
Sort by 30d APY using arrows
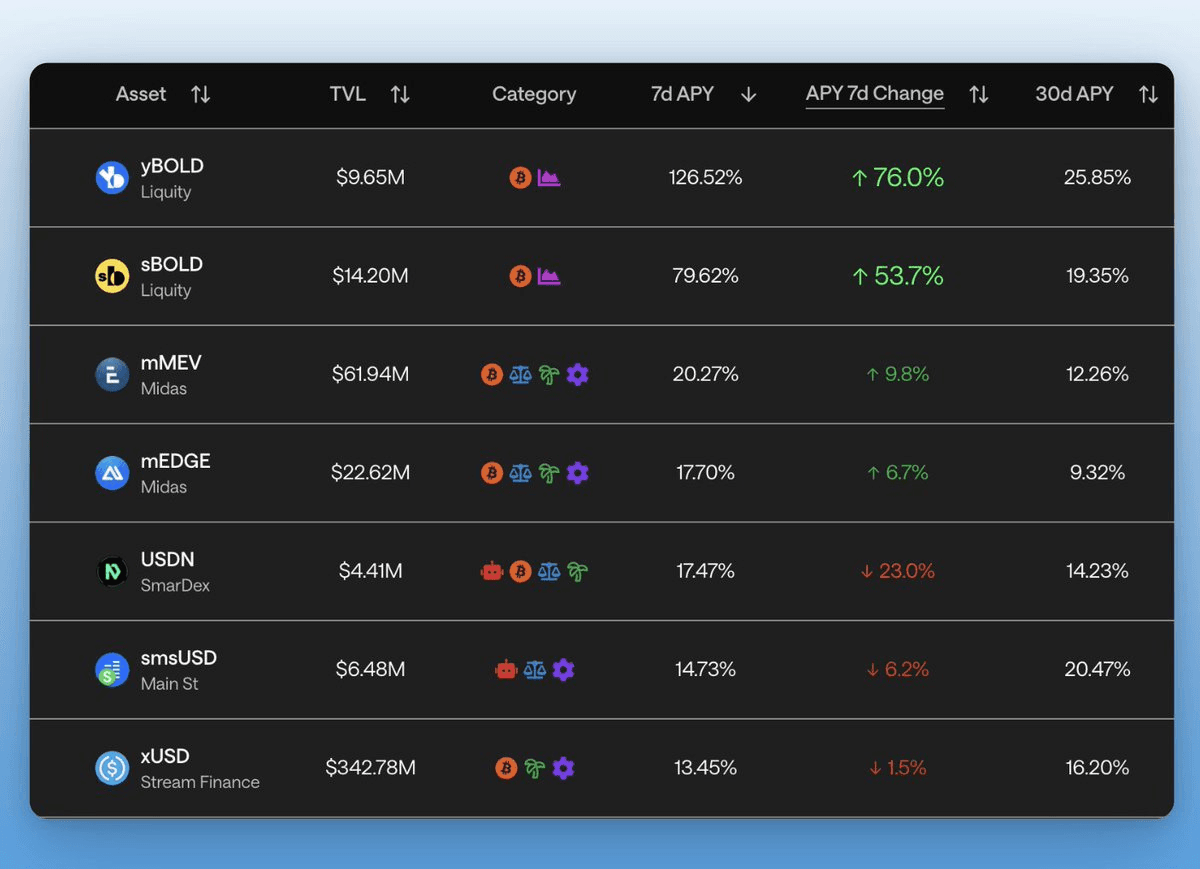tap(1148, 94)
